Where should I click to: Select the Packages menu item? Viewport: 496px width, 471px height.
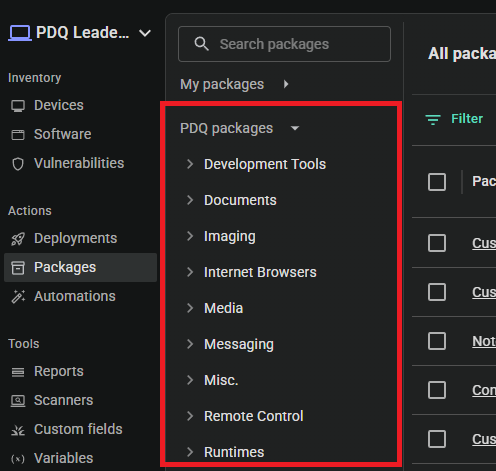[80, 267]
